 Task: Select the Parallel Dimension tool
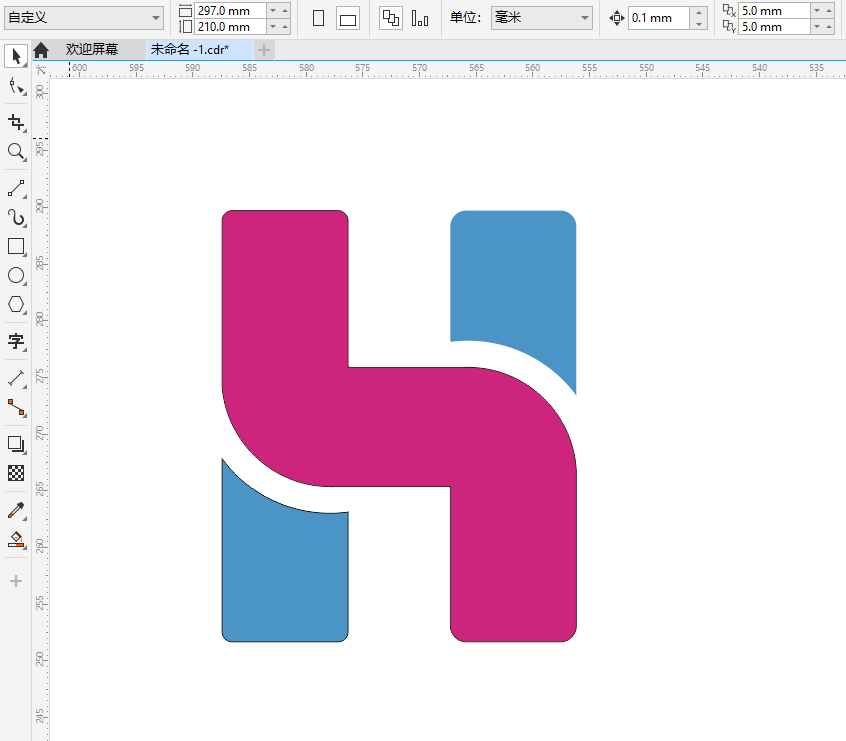point(16,378)
